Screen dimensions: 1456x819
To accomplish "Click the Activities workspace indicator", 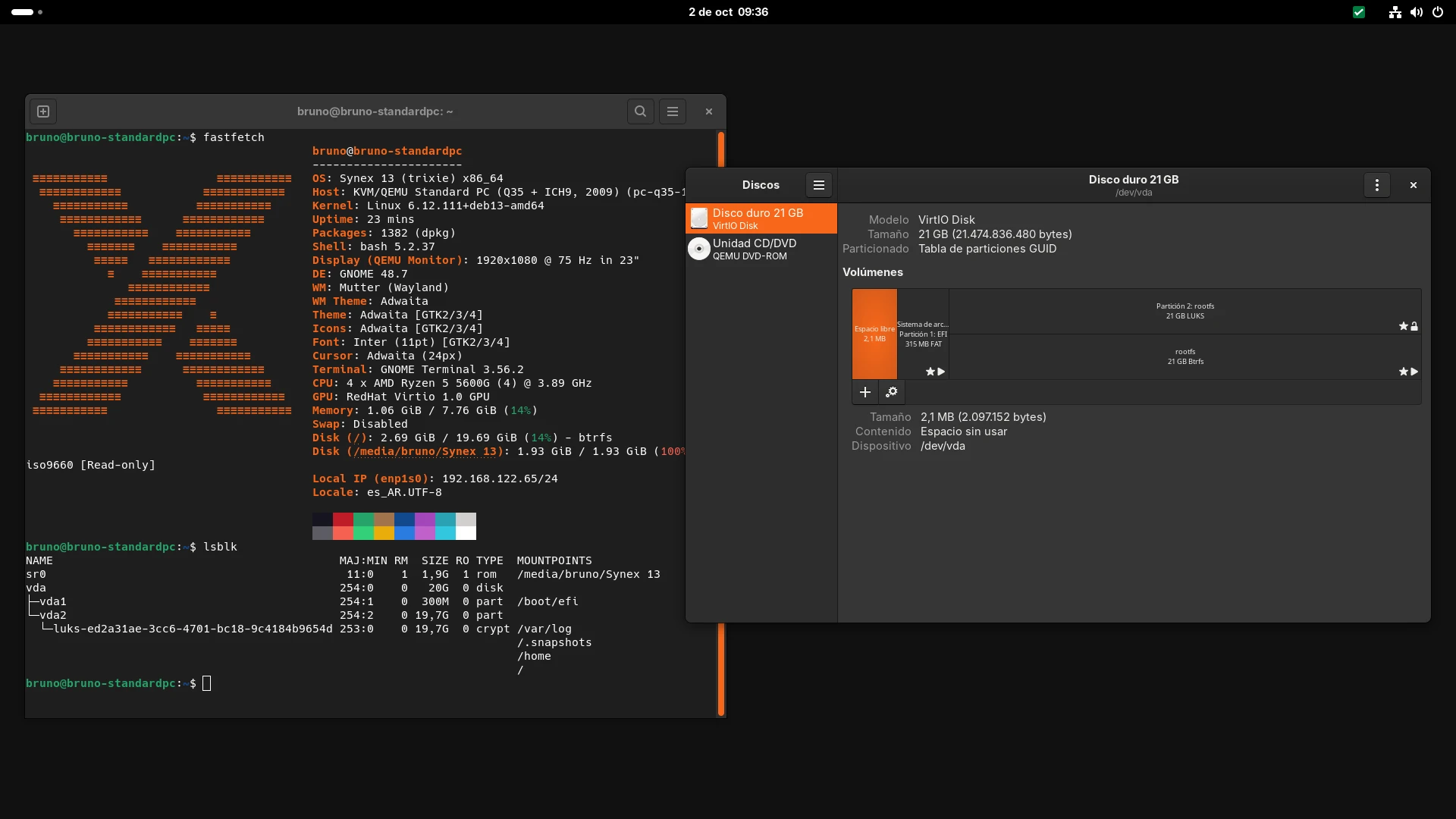I will (27, 12).
